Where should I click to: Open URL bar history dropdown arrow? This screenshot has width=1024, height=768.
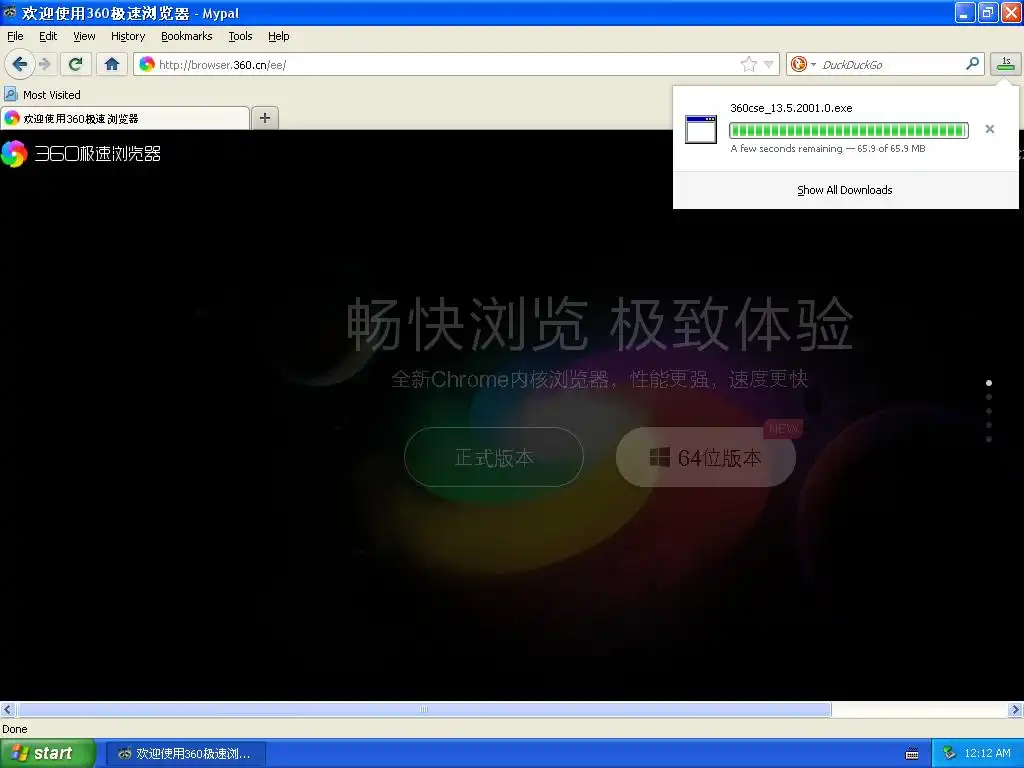pos(769,64)
